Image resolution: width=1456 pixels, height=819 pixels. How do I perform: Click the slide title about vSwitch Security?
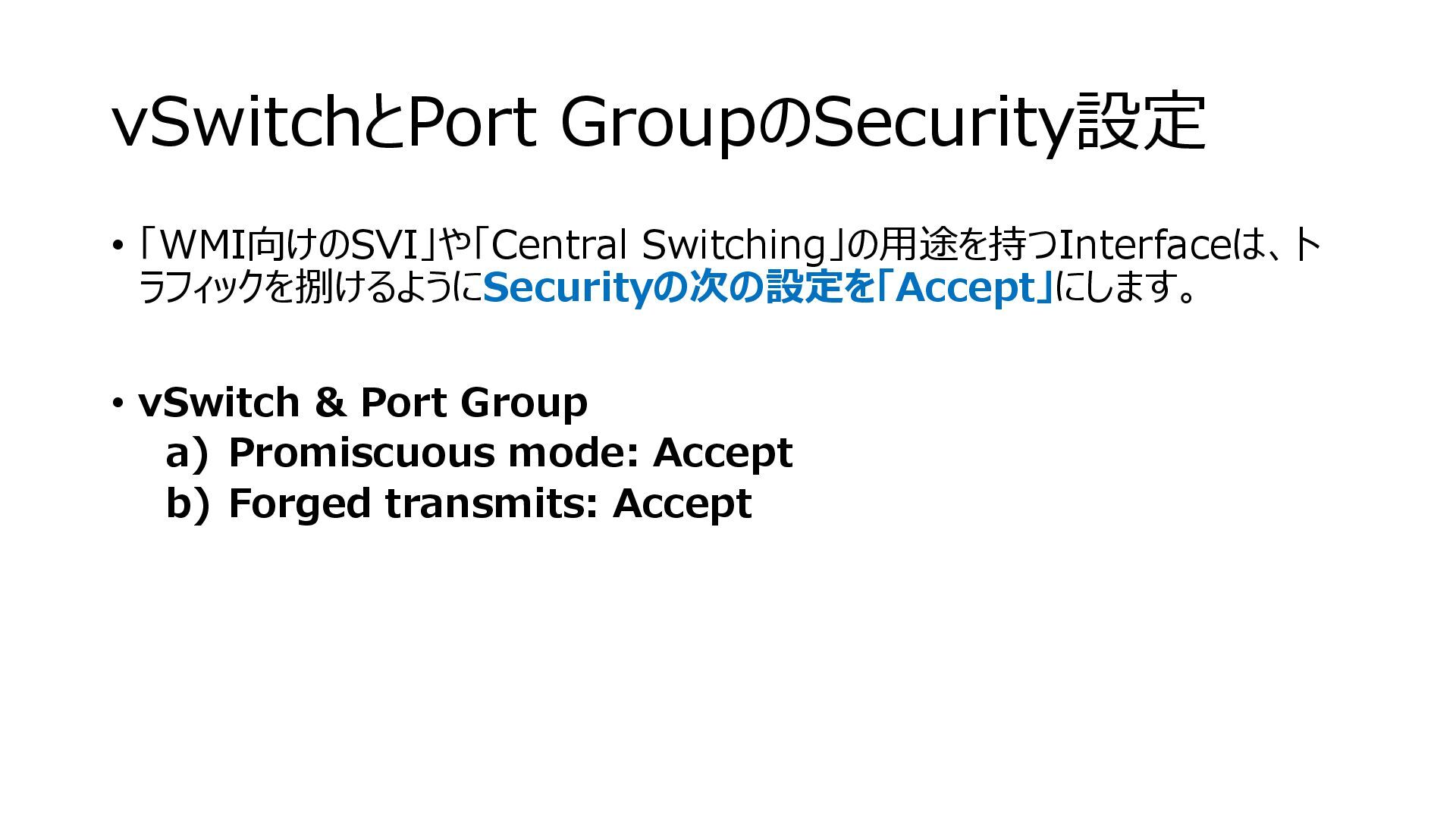(658, 123)
